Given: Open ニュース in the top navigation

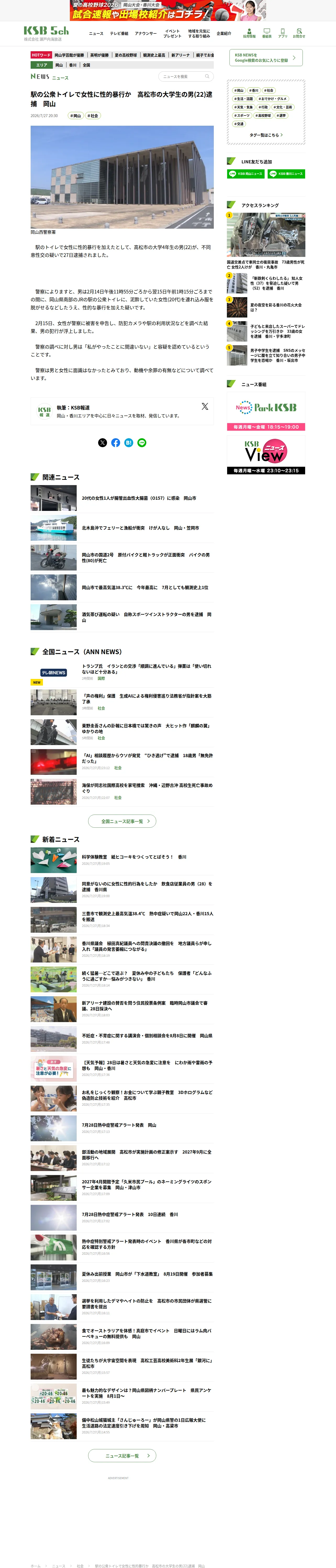Looking at the screenshot, I should 96,33.
